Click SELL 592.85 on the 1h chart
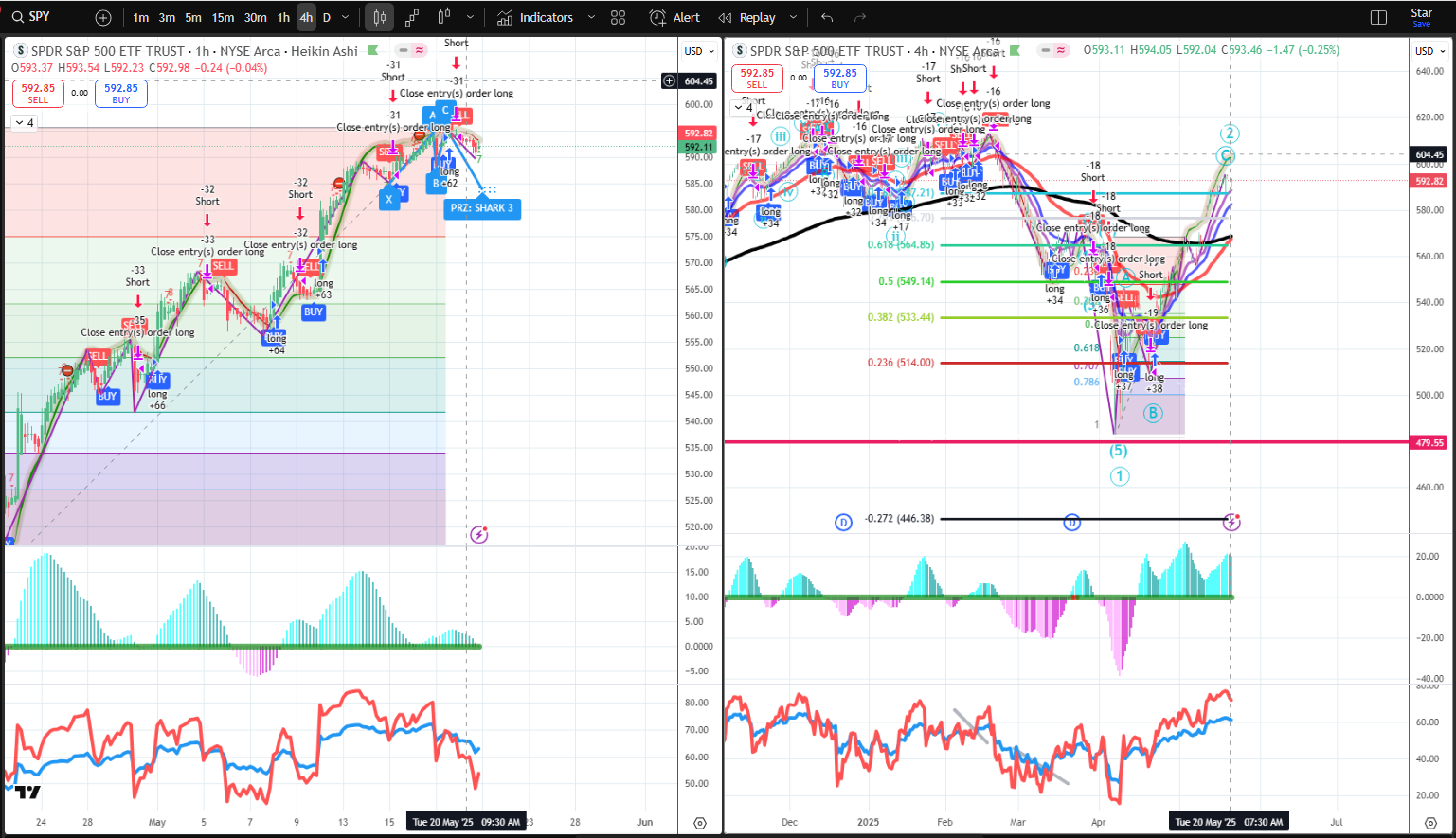The height and width of the screenshot is (838, 1456). [x=38, y=93]
